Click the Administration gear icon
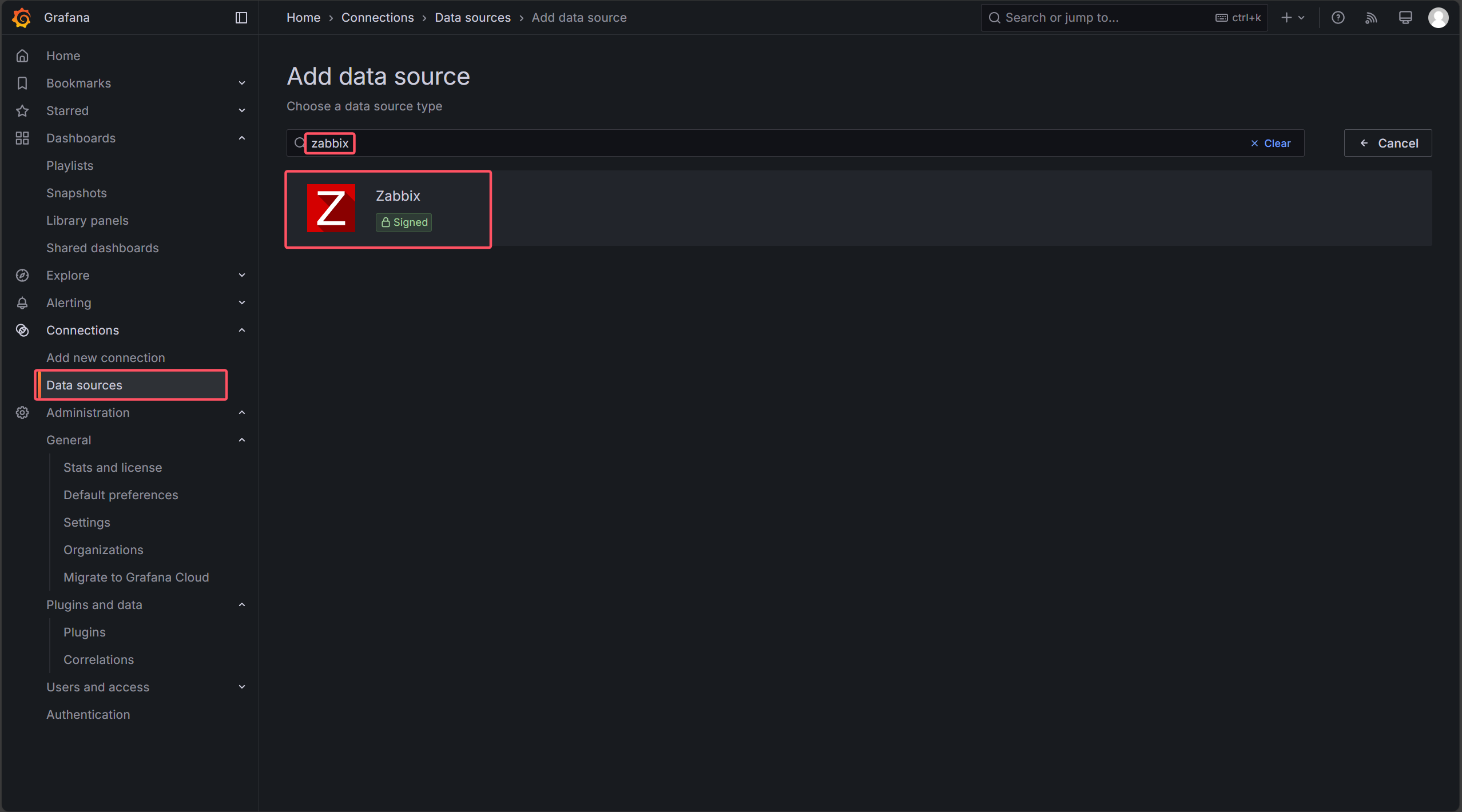The width and height of the screenshot is (1462, 812). click(x=22, y=412)
